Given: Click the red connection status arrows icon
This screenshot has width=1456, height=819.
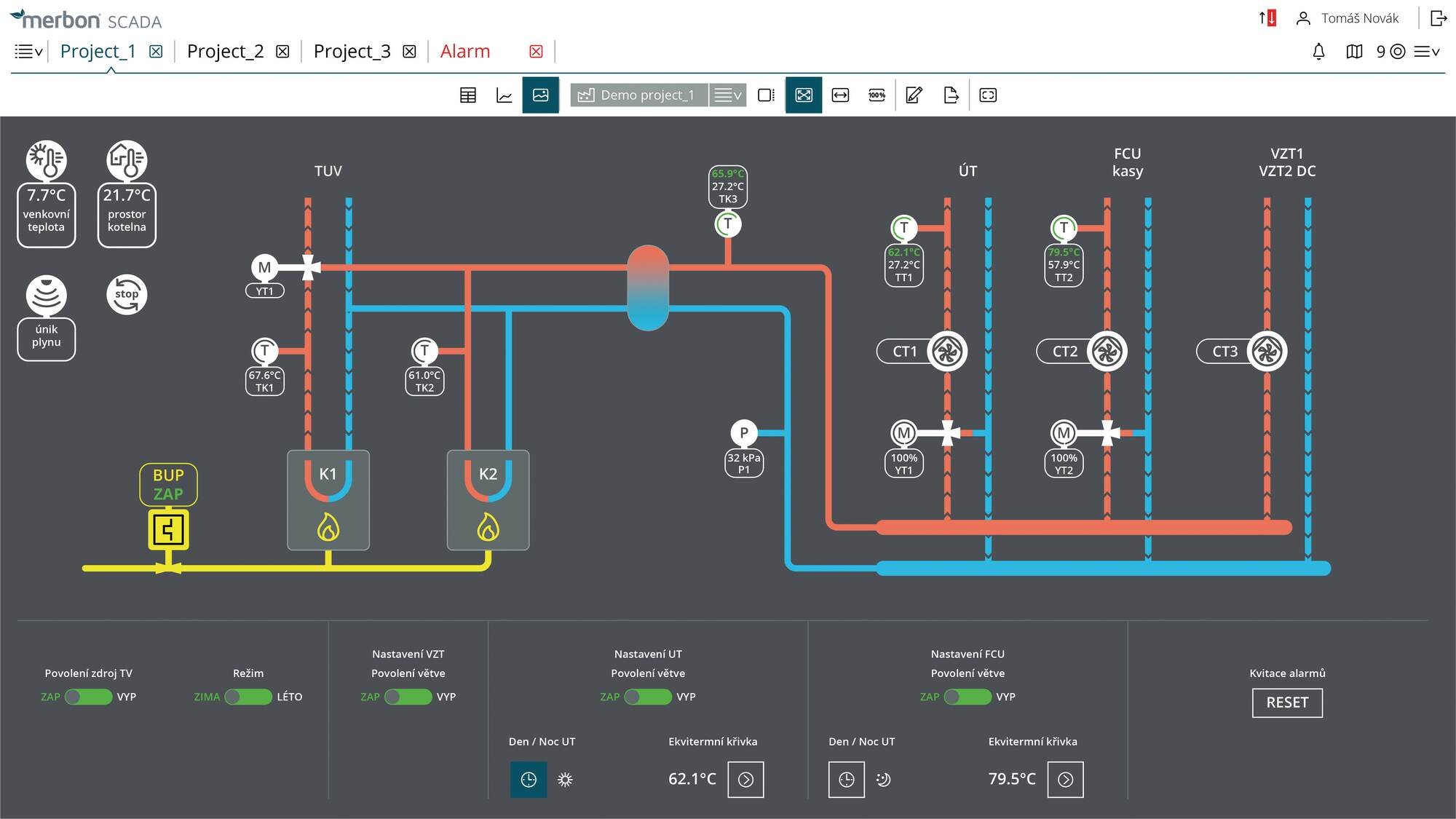Looking at the screenshot, I should [1267, 18].
